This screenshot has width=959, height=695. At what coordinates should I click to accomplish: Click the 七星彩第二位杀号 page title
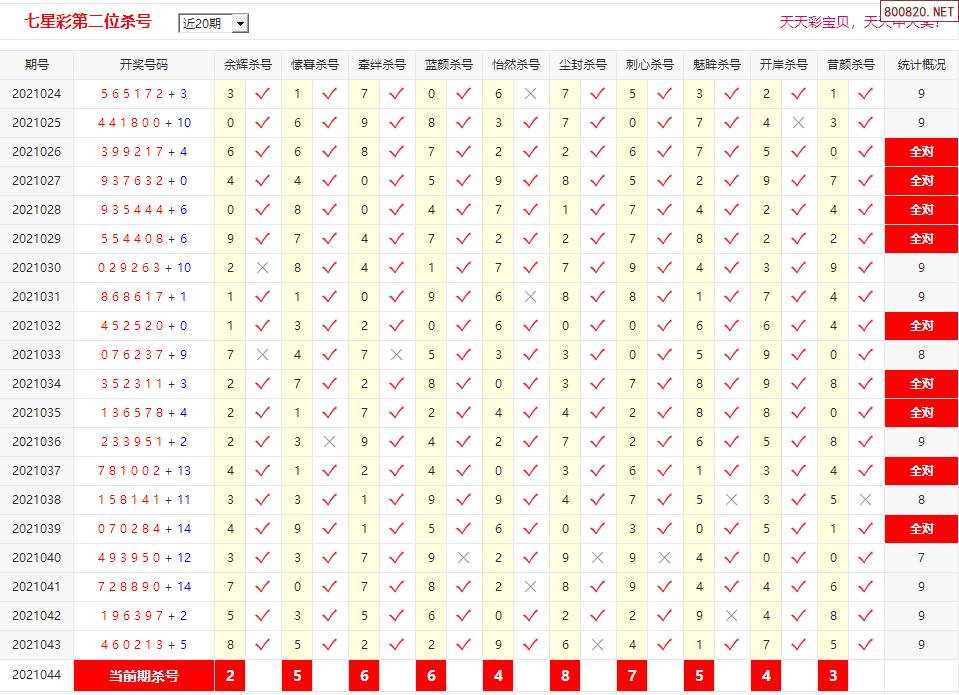88,22
